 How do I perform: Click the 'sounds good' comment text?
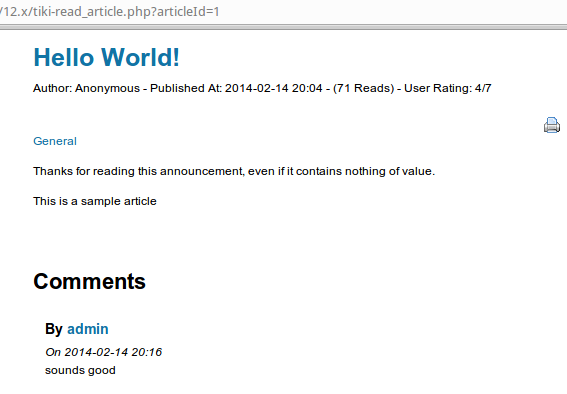coord(80,370)
